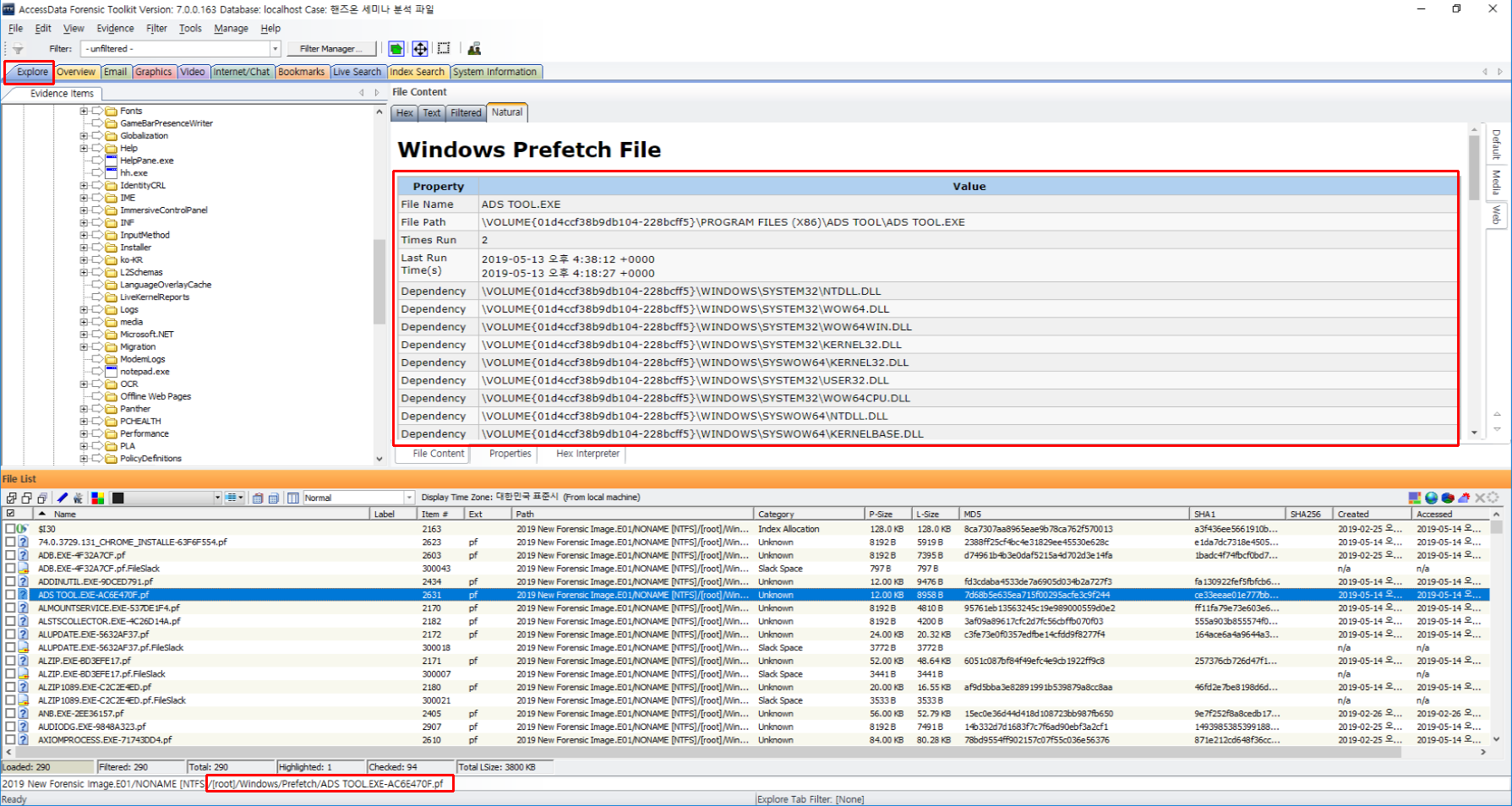The width and height of the screenshot is (1512, 806).
Task: Click the column settings icon in File List
Action: click(293, 498)
